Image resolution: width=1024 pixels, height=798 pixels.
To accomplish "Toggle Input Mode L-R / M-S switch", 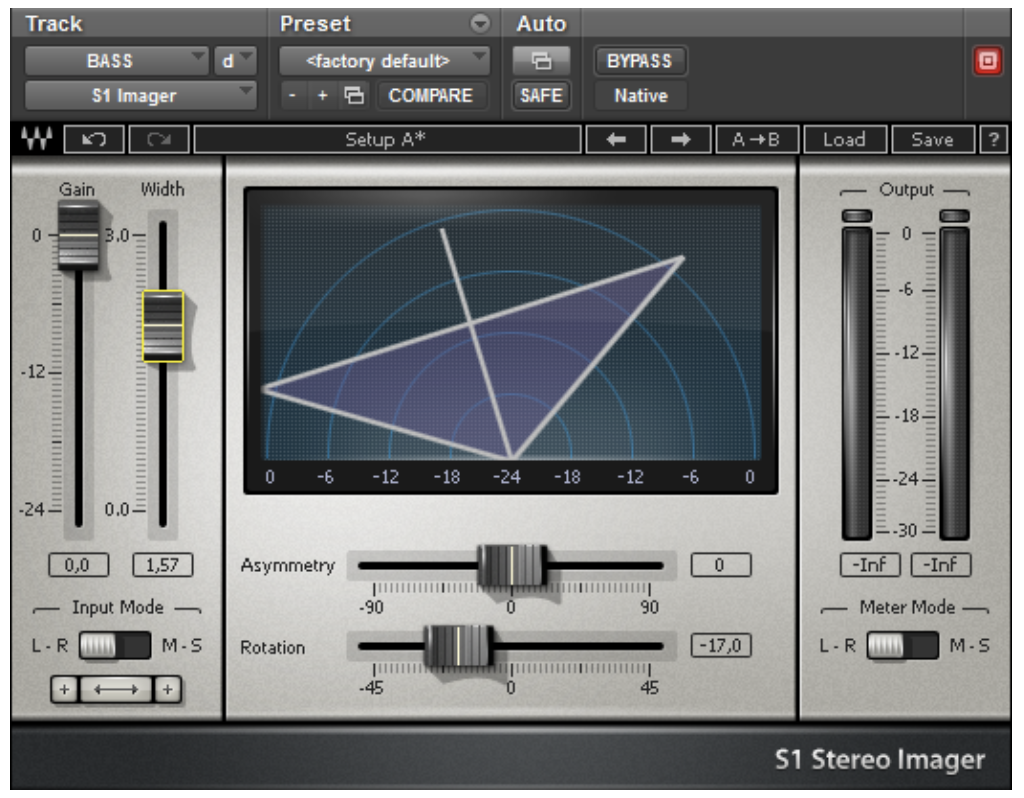I will (114, 646).
